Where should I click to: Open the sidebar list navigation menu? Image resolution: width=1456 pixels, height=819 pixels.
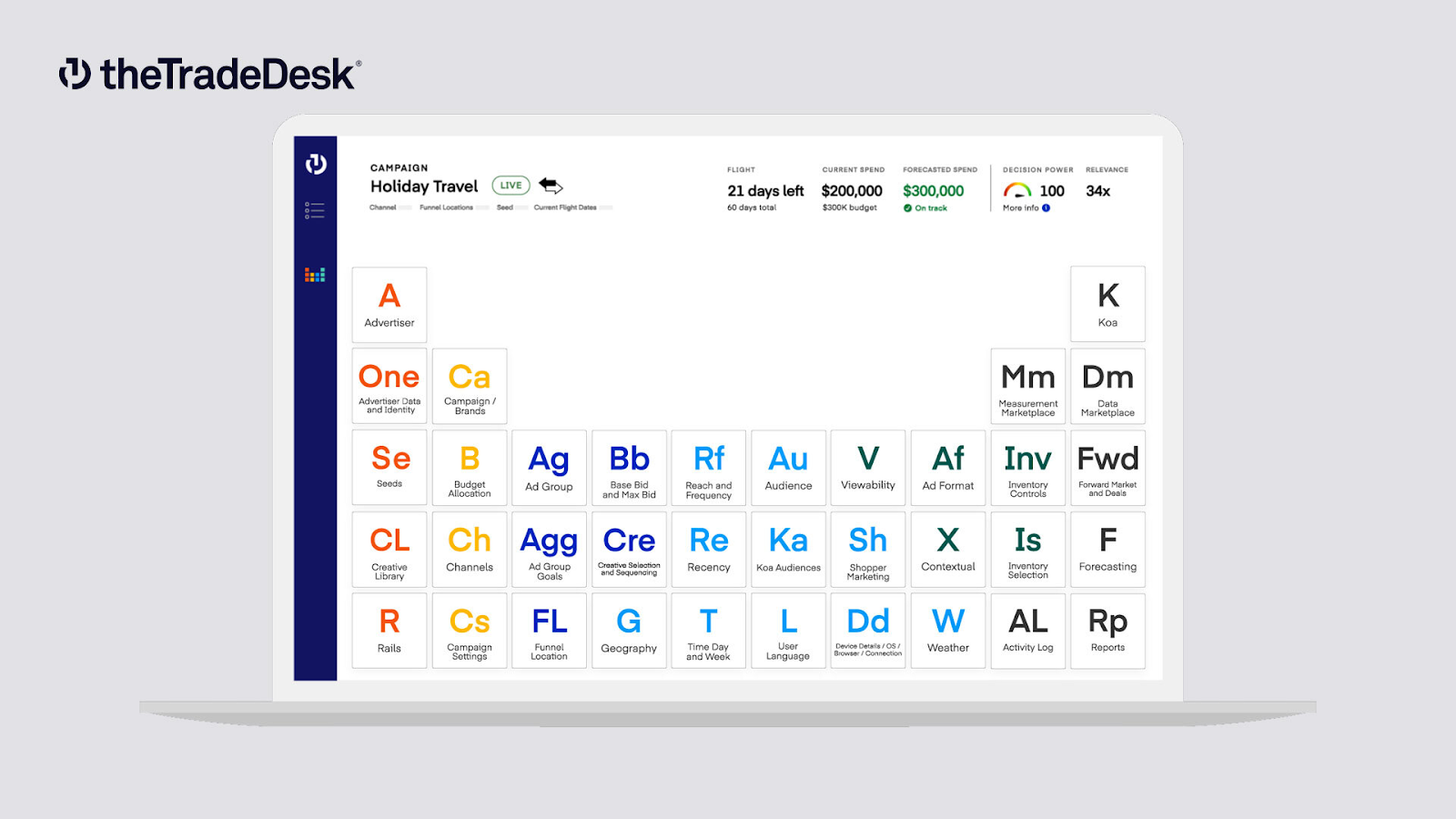(x=314, y=210)
